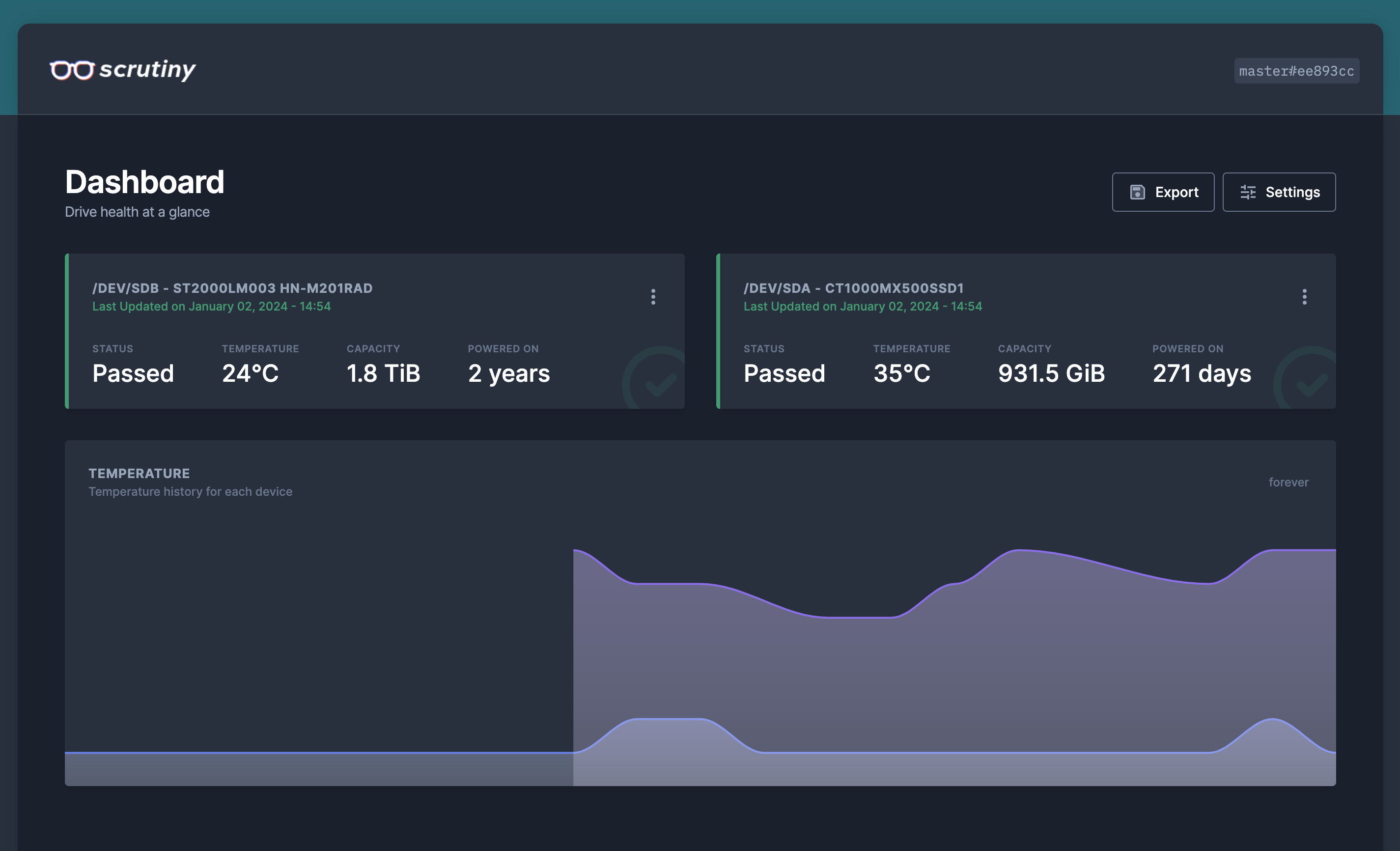Open the three-dot menu for /dev/sda drive
The height and width of the screenshot is (851, 1400).
click(x=1304, y=296)
